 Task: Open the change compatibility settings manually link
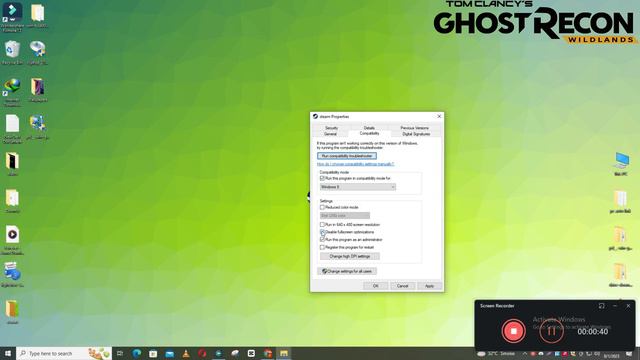(356, 164)
